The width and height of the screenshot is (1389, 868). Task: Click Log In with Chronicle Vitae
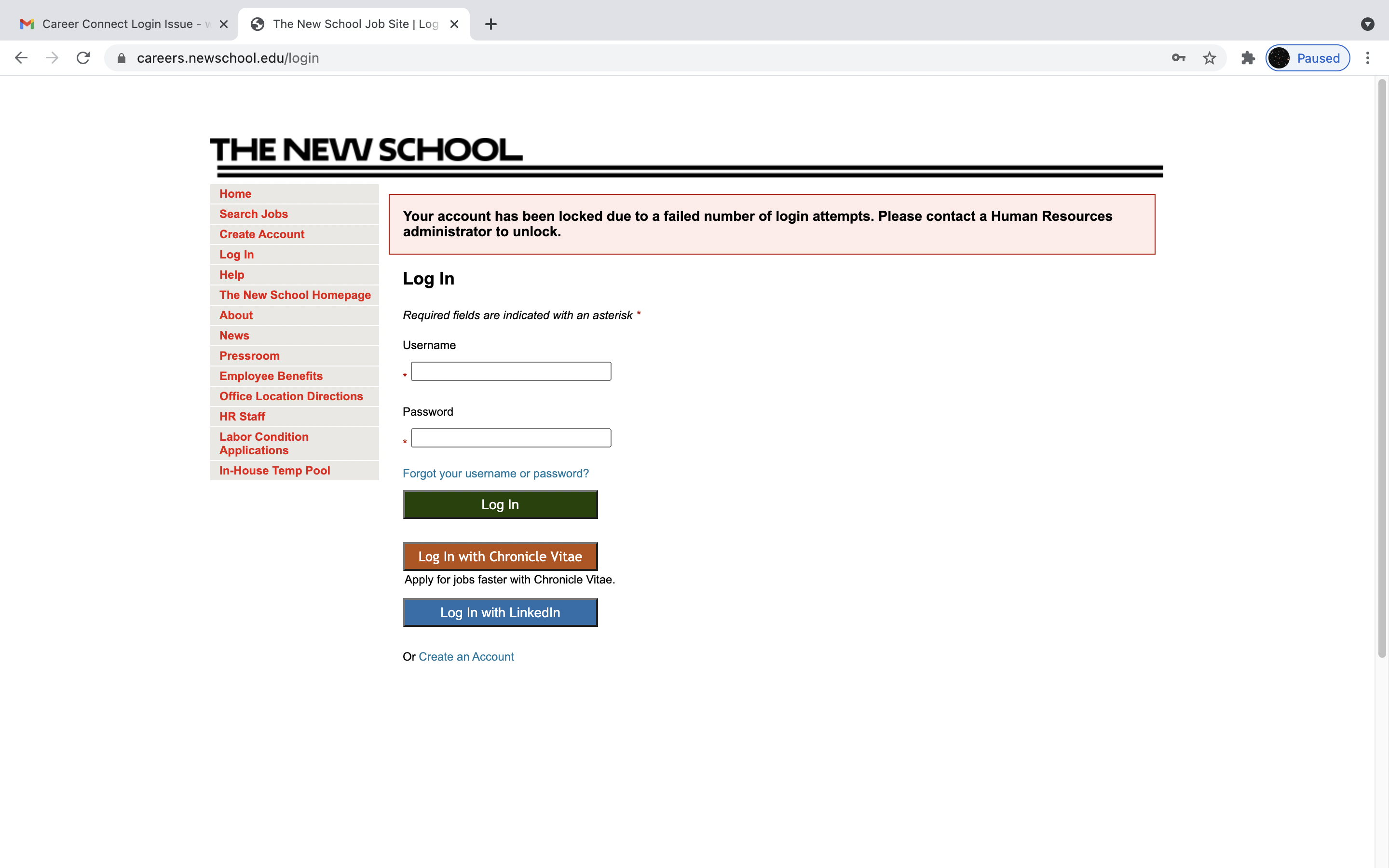tap(500, 556)
